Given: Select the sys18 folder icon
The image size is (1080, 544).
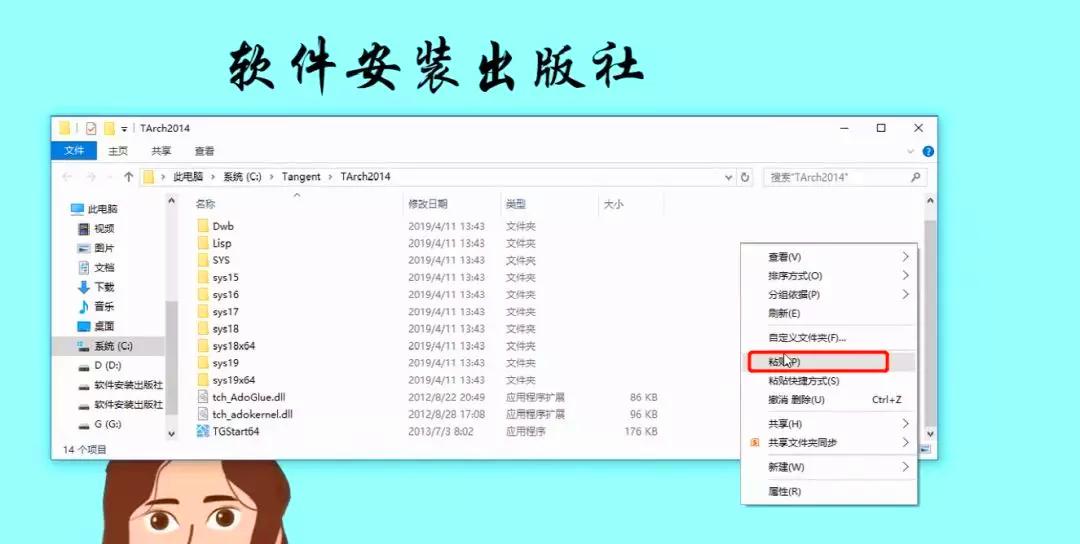Looking at the screenshot, I should 202,329.
